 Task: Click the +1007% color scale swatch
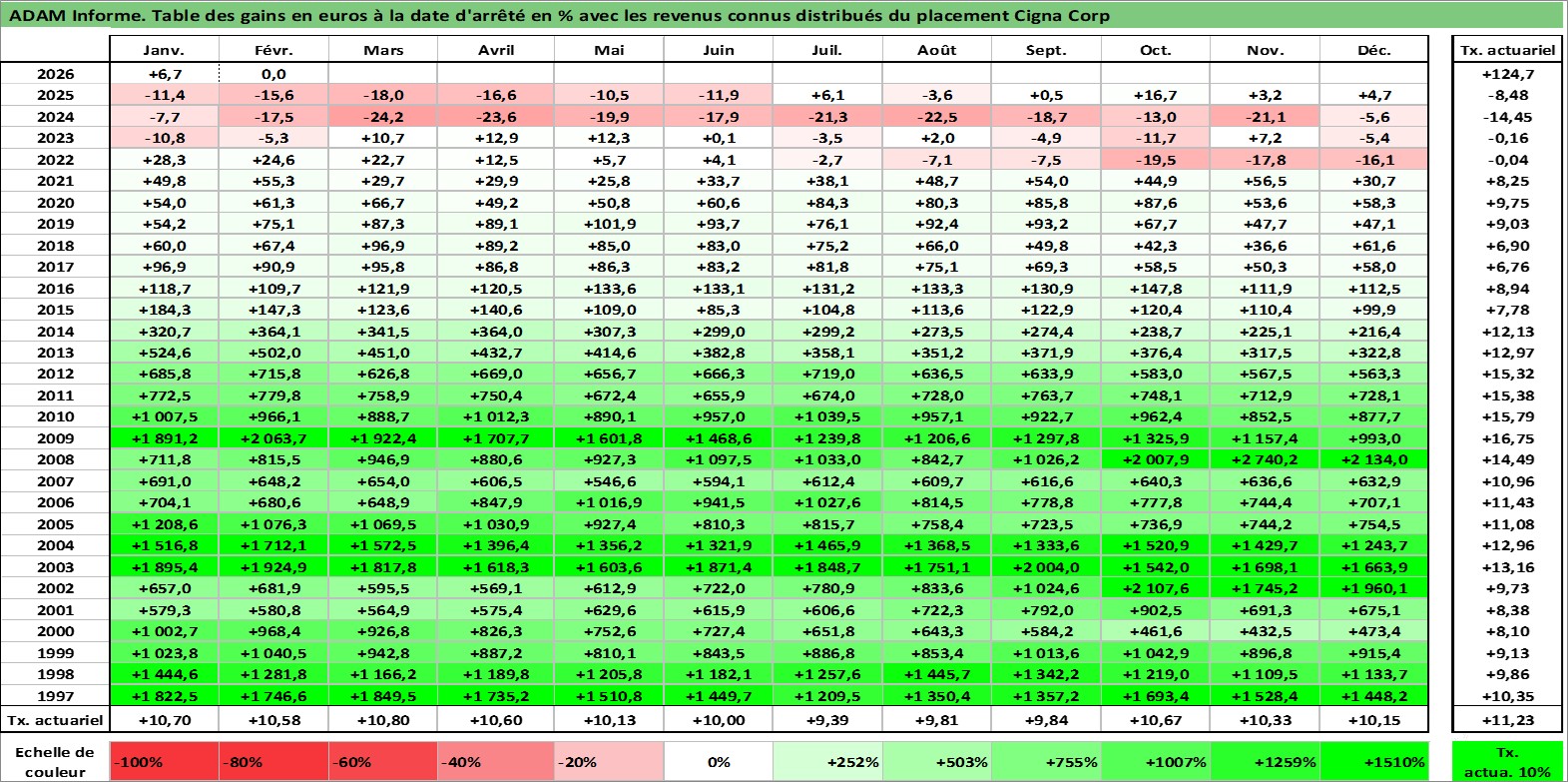pyautogui.click(x=1155, y=761)
